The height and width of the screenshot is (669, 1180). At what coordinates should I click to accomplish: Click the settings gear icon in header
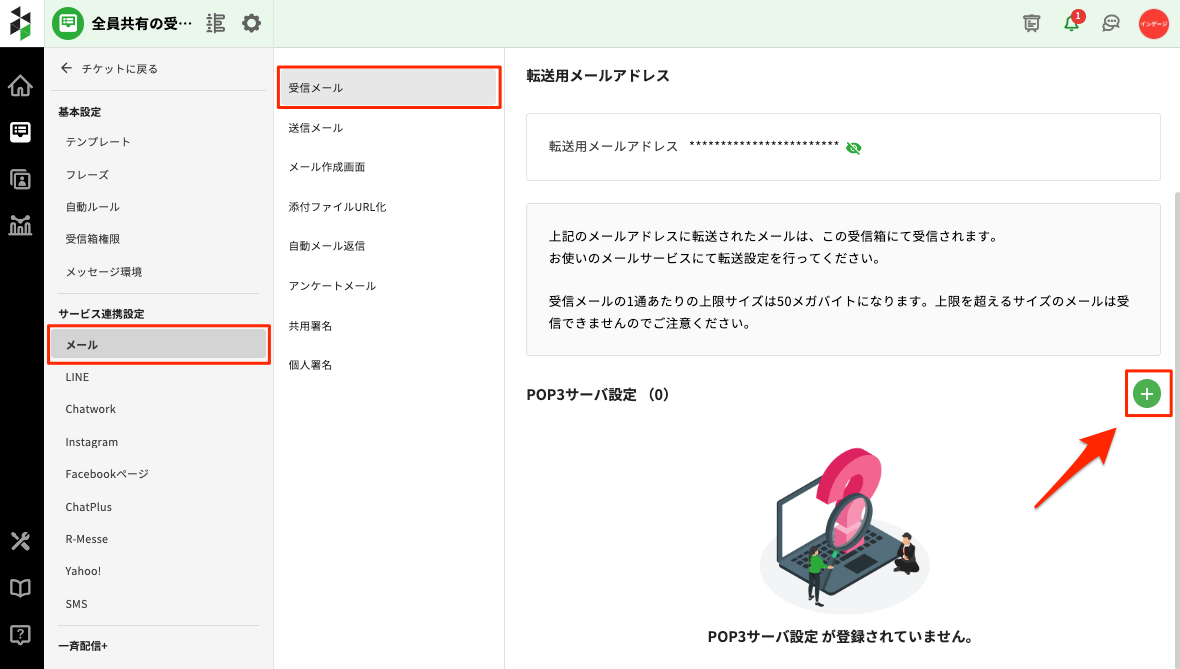(251, 23)
